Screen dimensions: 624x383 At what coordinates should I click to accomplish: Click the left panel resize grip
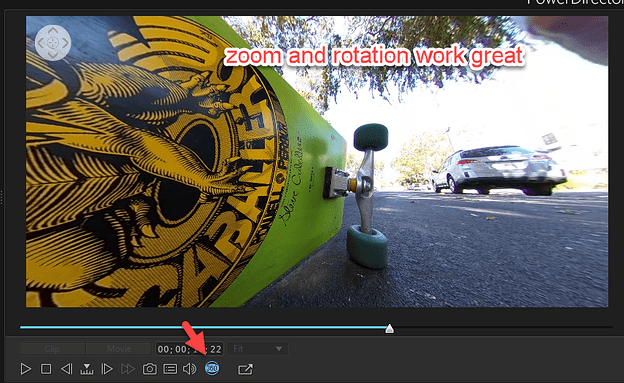(2, 198)
